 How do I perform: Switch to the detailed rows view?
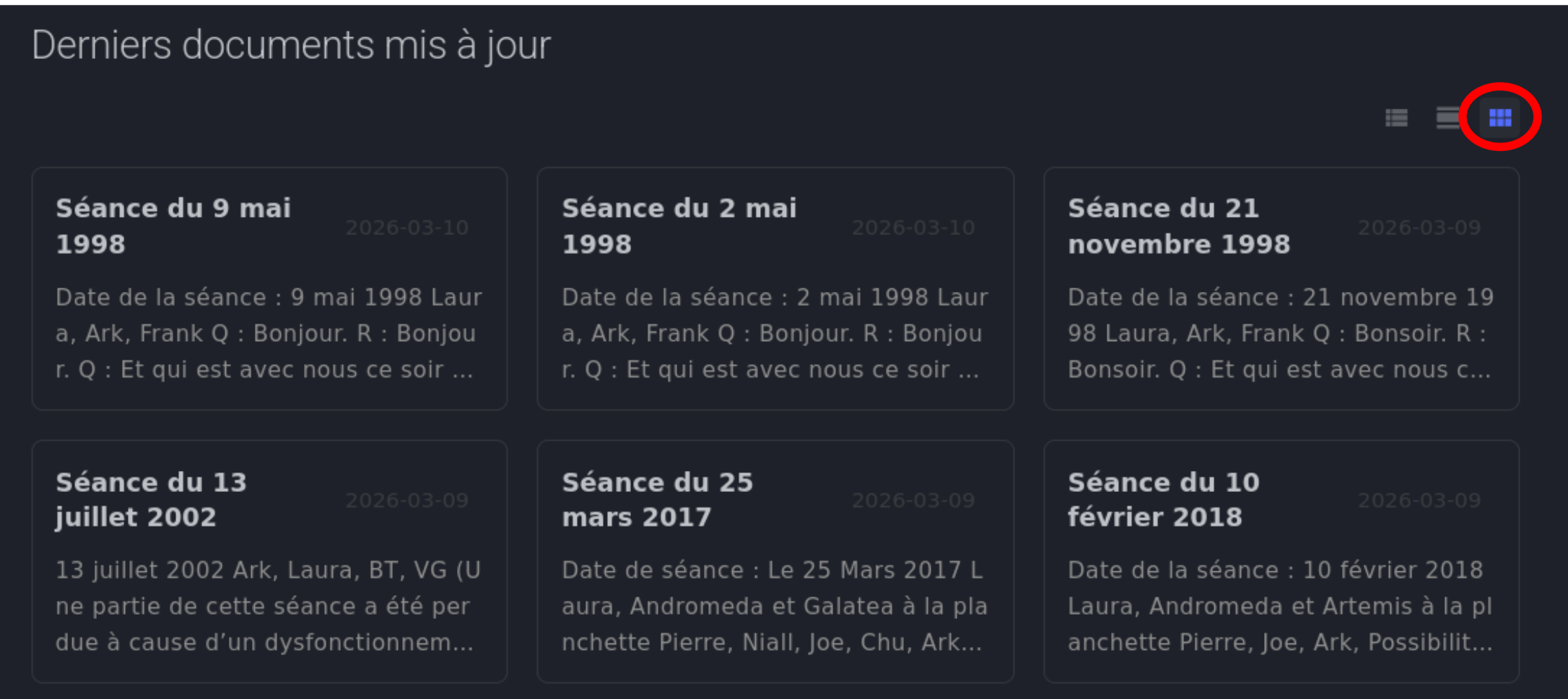click(x=1447, y=117)
